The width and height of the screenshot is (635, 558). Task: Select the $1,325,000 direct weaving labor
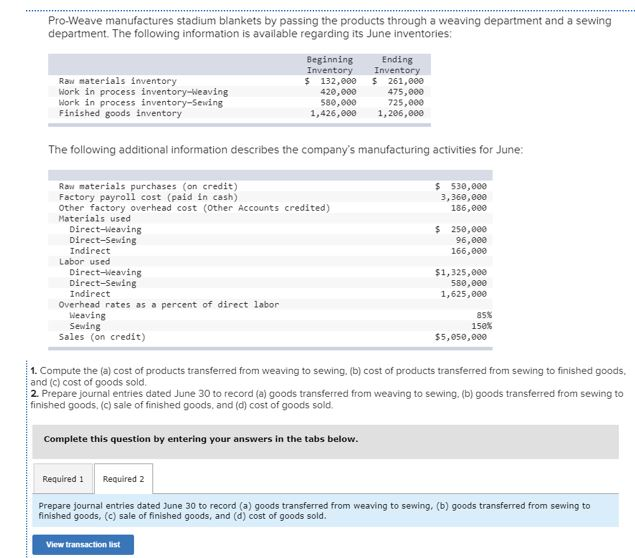click(x=461, y=273)
